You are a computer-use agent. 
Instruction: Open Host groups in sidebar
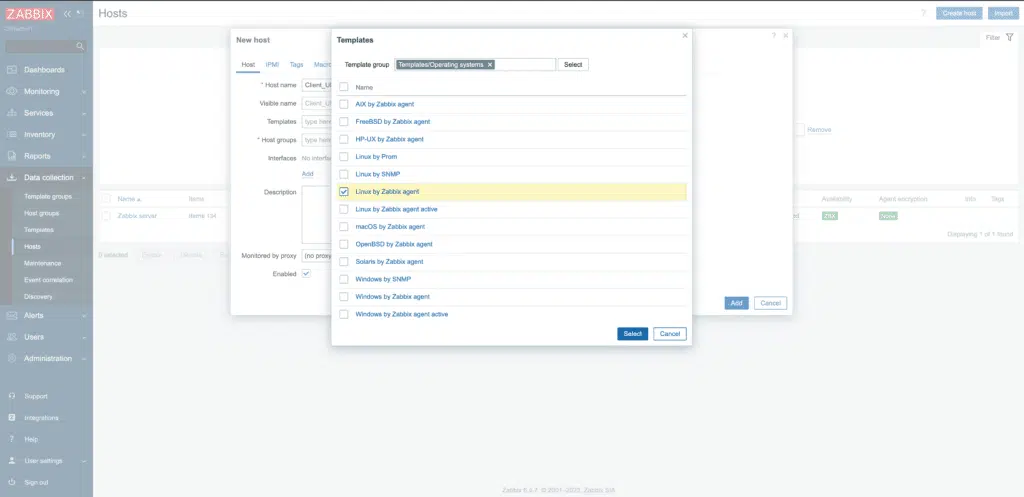click(41, 214)
